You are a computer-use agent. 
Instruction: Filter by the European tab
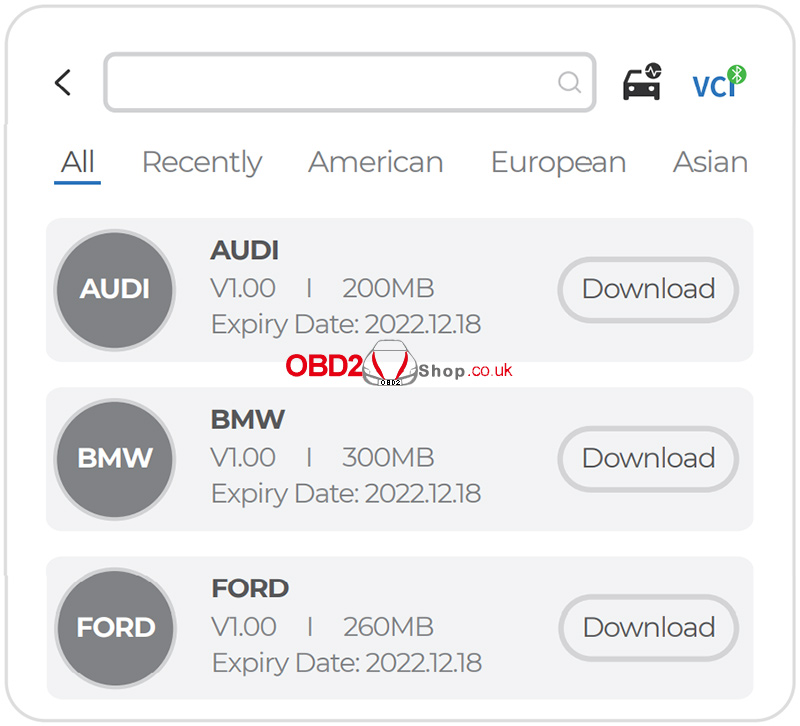click(x=558, y=162)
